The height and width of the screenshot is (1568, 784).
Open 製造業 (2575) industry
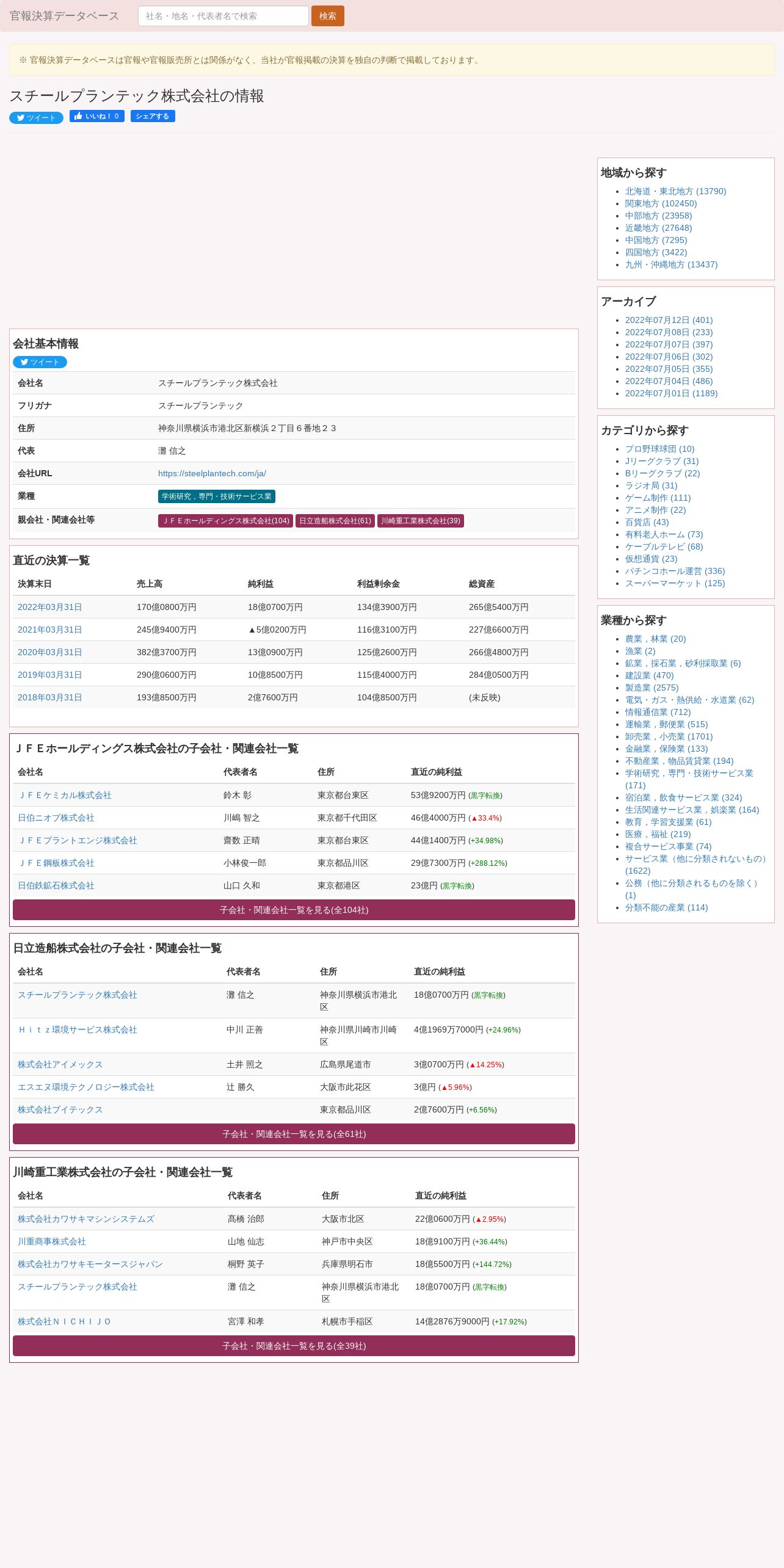(652, 688)
